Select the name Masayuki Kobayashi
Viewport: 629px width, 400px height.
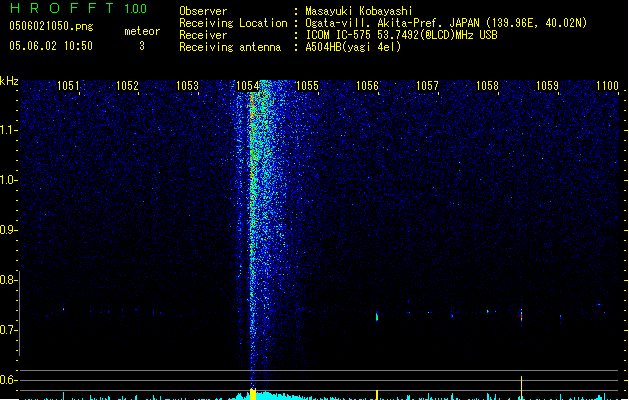point(359,11)
